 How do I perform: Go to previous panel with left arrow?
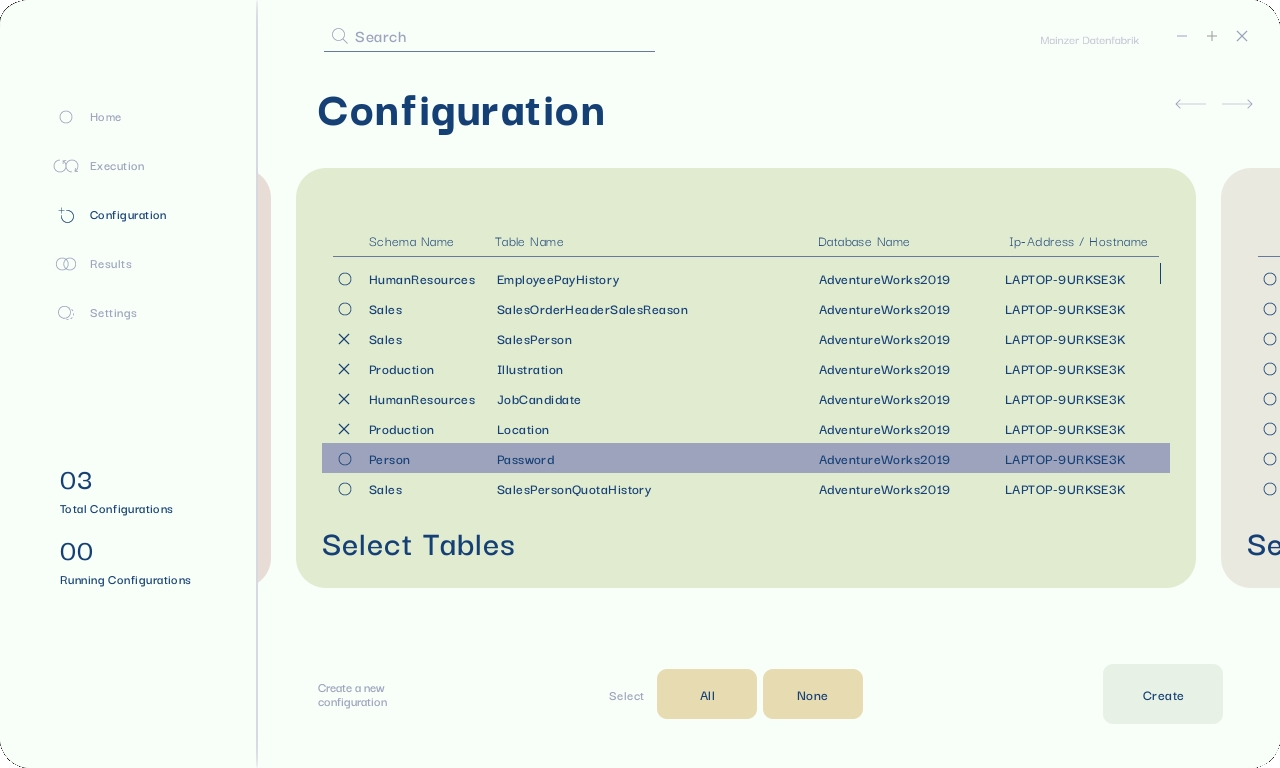pyautogui.click(x=1190, y=104)
